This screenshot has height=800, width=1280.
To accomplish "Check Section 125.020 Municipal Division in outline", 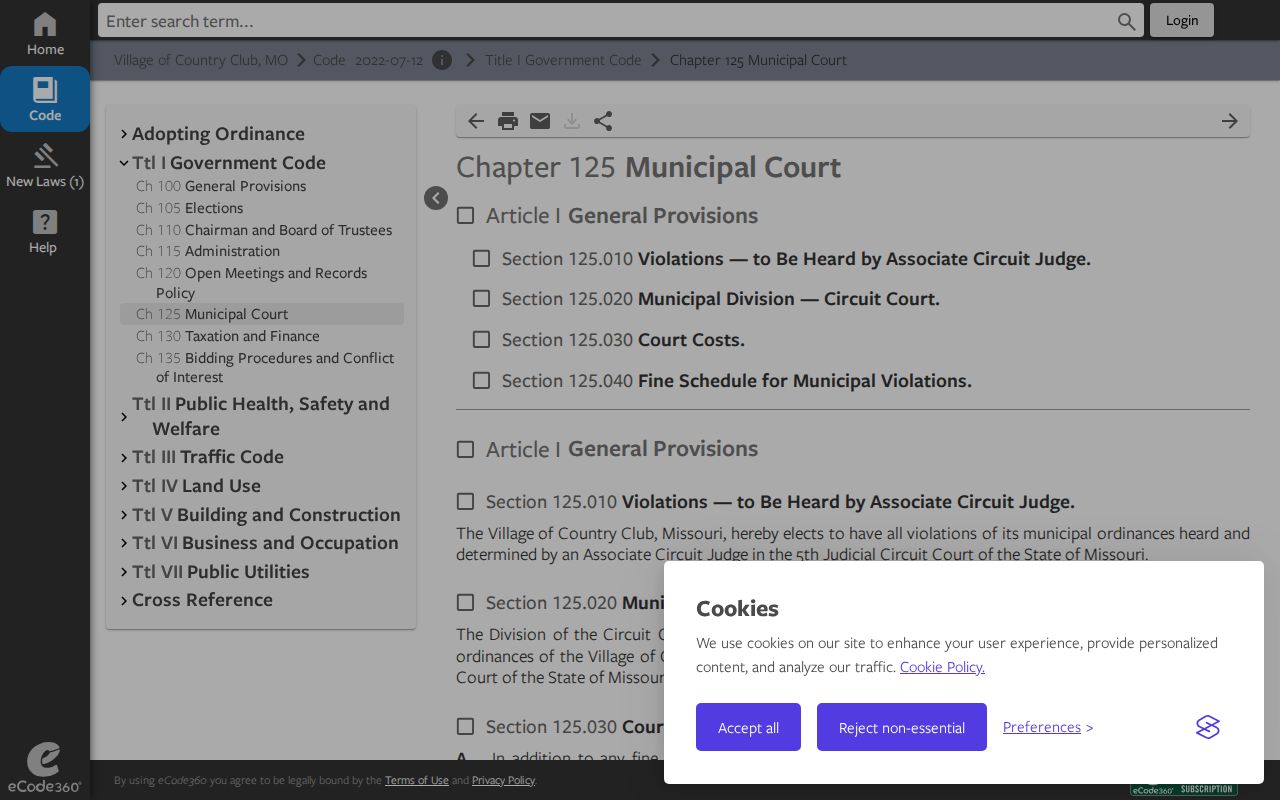I will 481,299.
